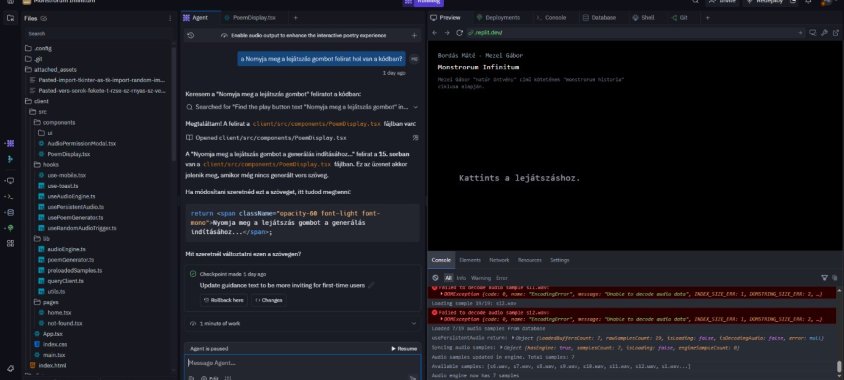This screenshot has width=844, height=380.
Task: Click the Invite button in the header
Action: pos(722,2)
